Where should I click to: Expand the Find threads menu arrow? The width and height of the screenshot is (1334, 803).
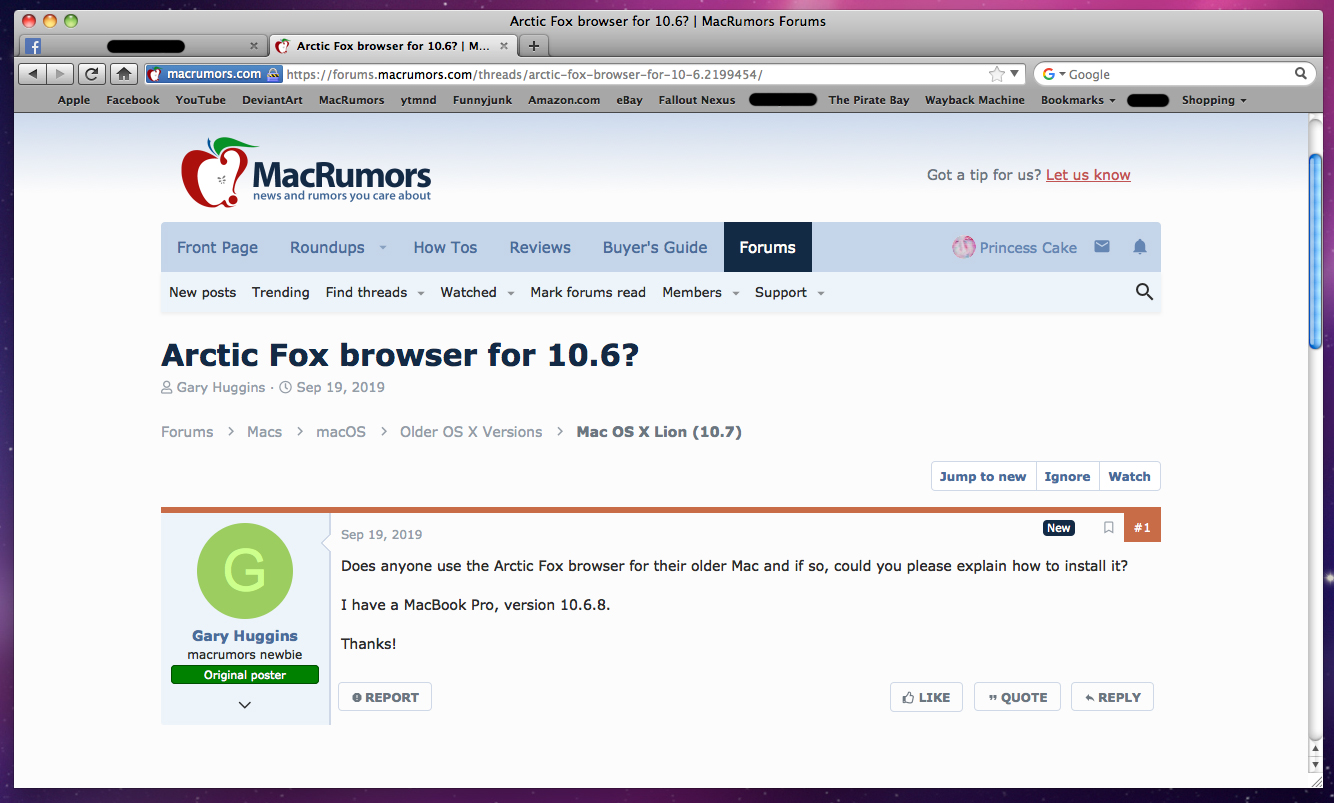point(421,293)
